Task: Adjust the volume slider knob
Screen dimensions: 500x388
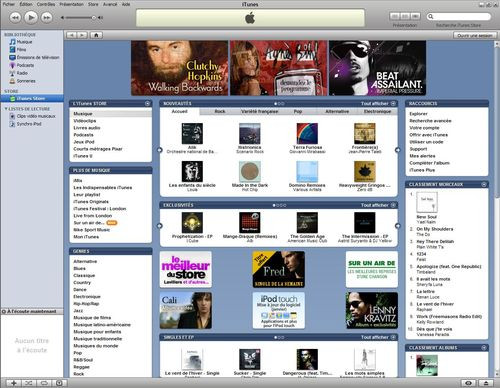Action: 94,17
